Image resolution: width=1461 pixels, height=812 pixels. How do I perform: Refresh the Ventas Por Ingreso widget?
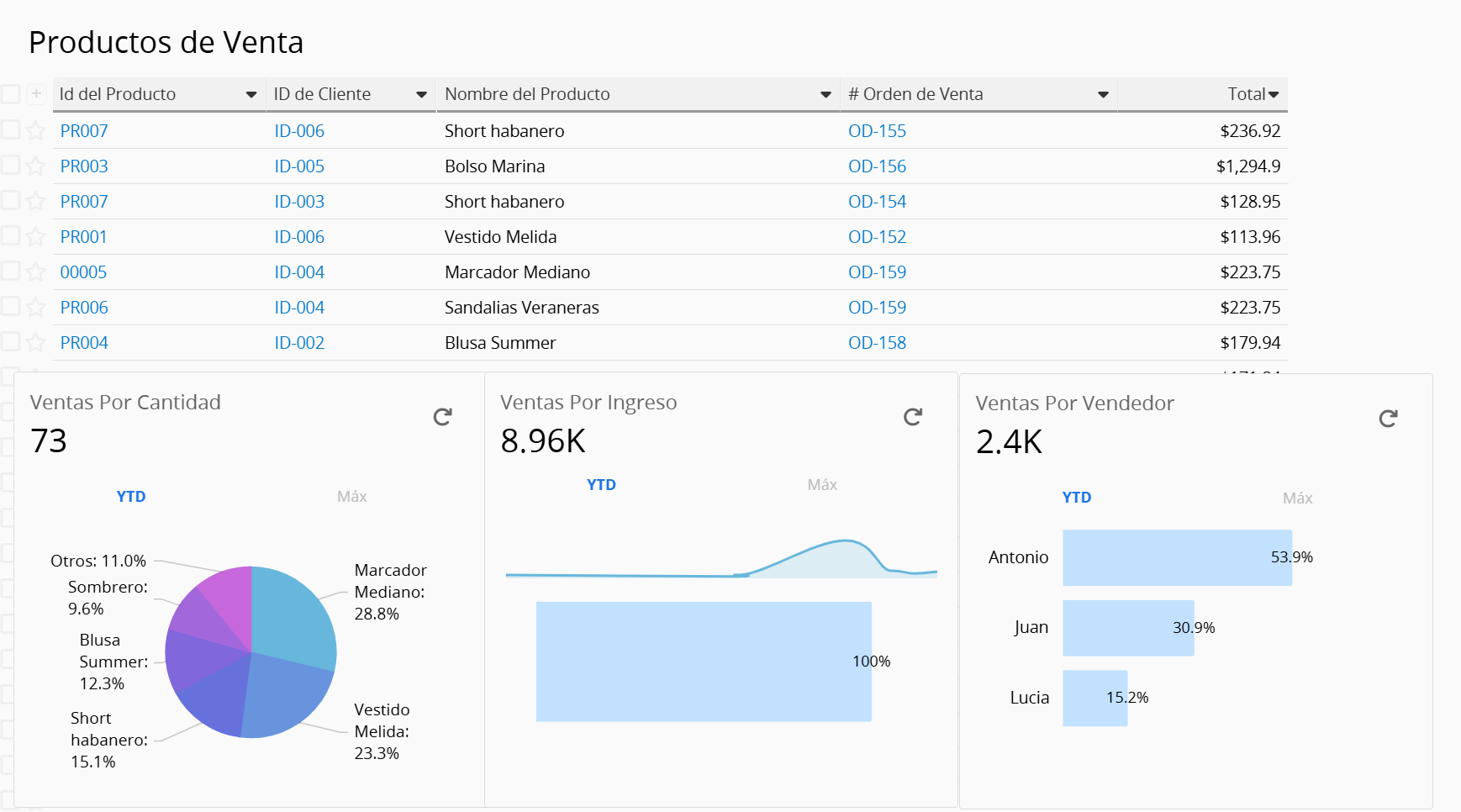[913, 417]
